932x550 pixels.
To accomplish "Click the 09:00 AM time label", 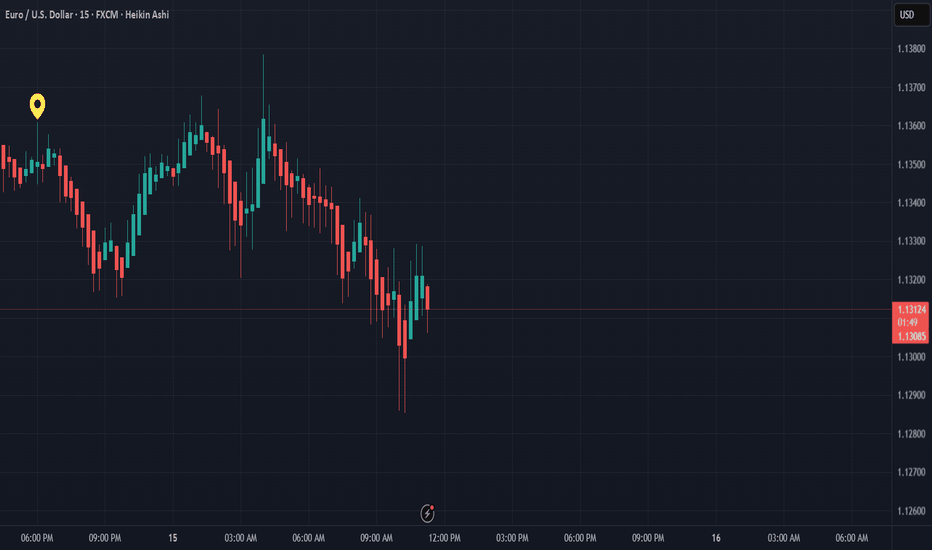I will click(376, 538).
